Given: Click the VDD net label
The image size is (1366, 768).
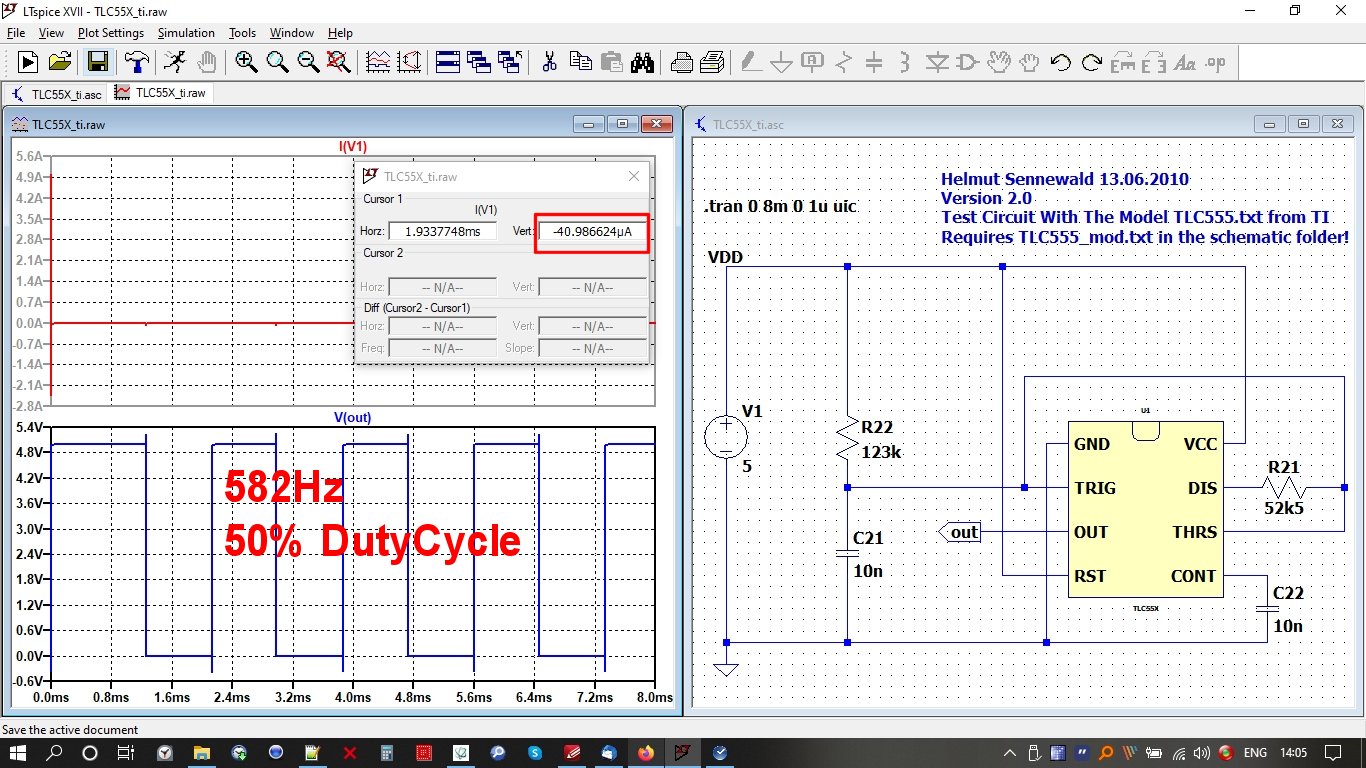Looking at the screenshot, I should tap(725, 257).
